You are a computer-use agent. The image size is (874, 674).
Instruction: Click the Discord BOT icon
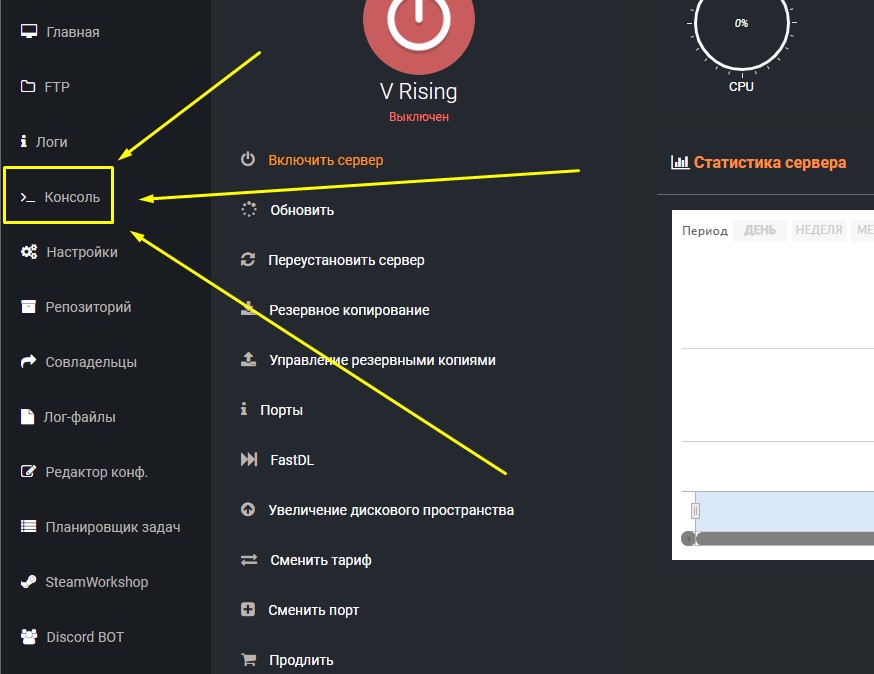pos(28,637)
